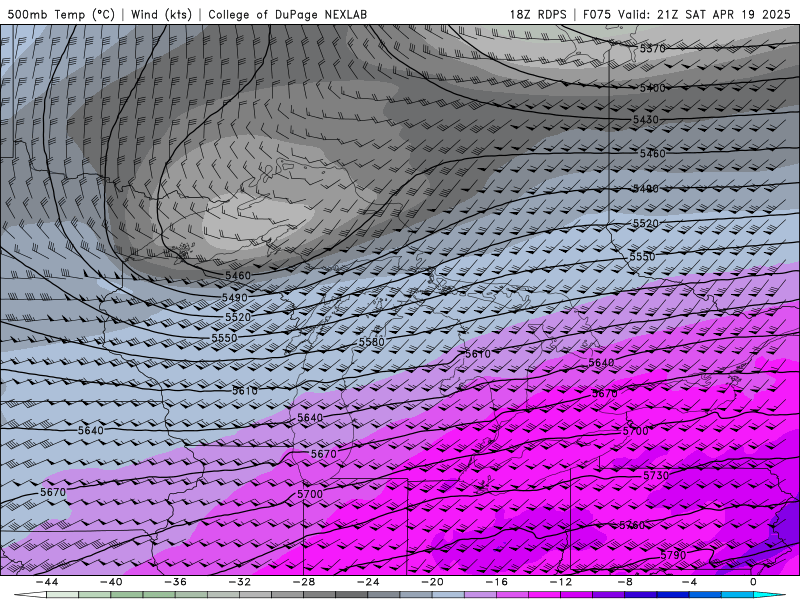Select the 5400 height contour label
Screen dimensions: 800x600
pyautogui.click(x=653, y=88)
